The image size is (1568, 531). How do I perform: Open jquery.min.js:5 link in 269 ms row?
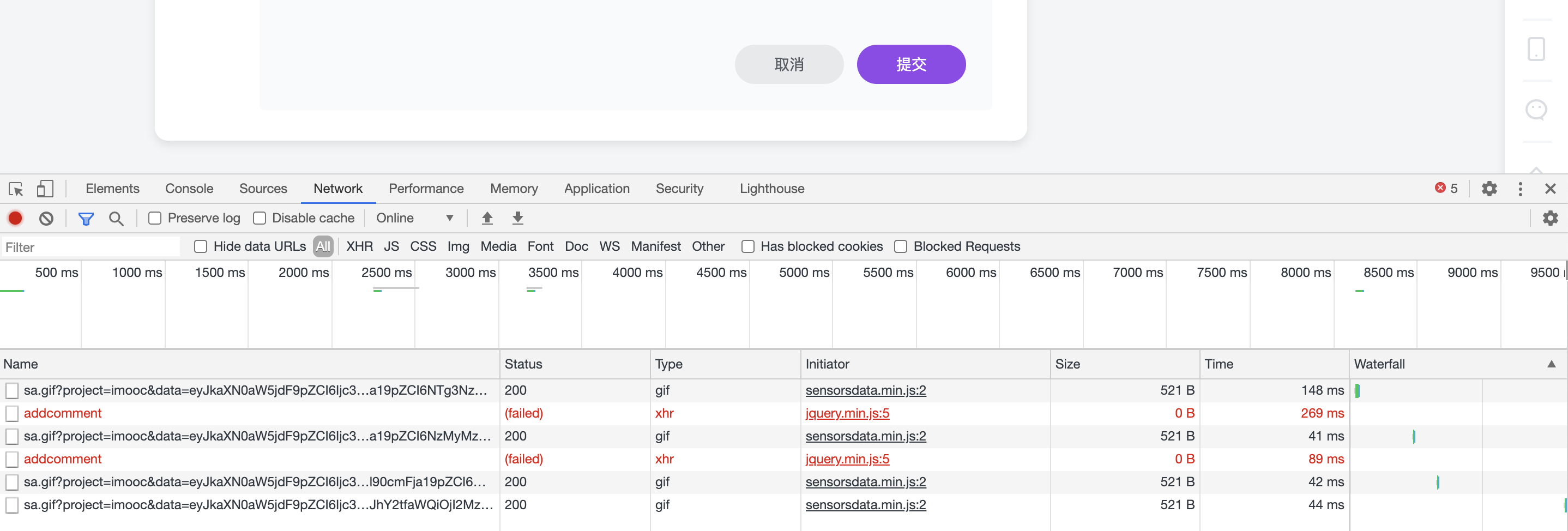tap(847, 413)
